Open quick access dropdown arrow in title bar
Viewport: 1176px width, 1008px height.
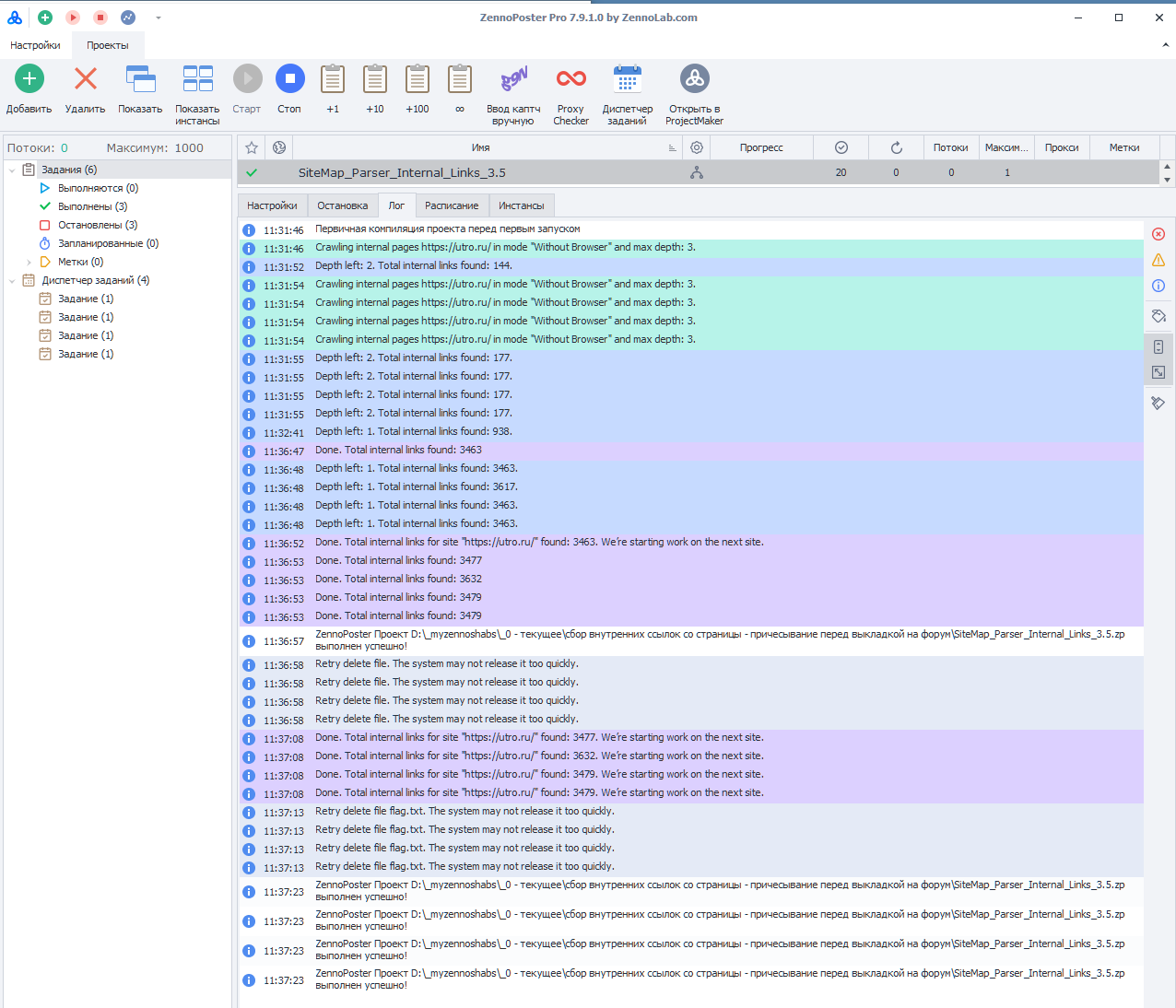159,18
